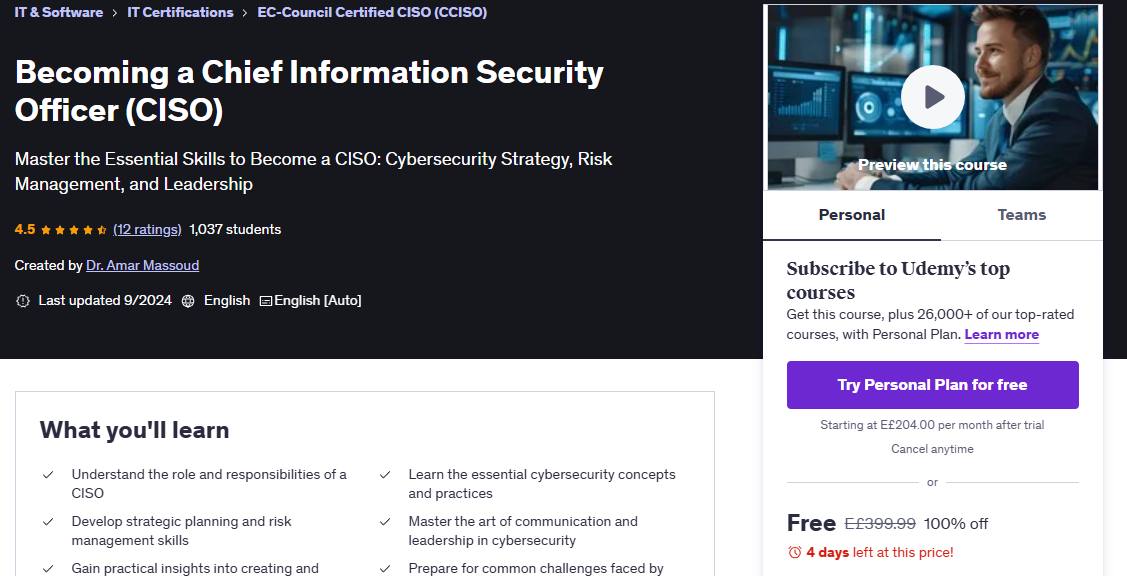Switch to the Personal tab
Image resolution: width=1127 pixels, height=576 pixels.
click(x=852, y=215)
